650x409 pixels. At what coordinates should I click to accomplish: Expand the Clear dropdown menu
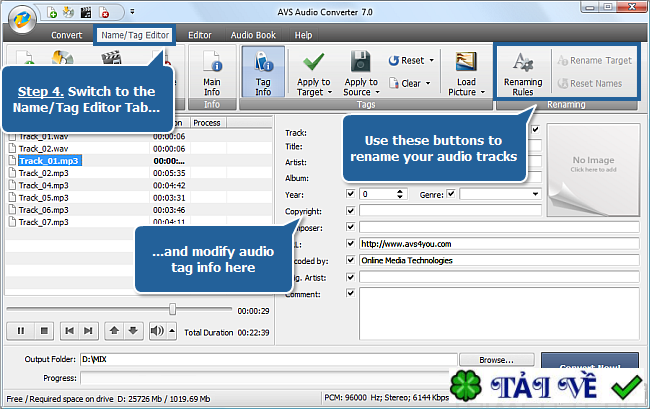430,83
